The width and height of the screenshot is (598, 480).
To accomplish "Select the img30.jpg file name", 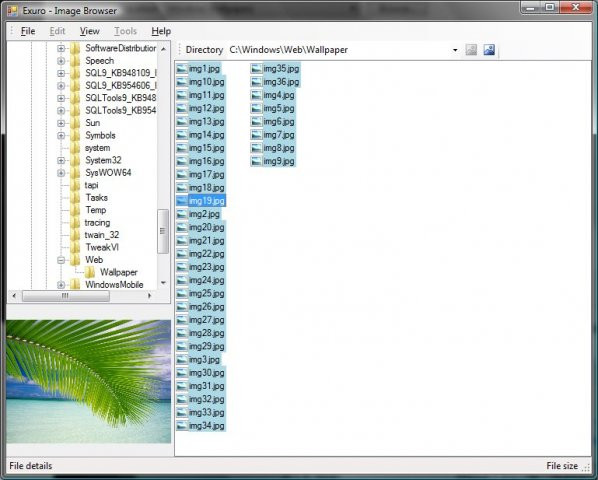I will click(x=206, y=373).
